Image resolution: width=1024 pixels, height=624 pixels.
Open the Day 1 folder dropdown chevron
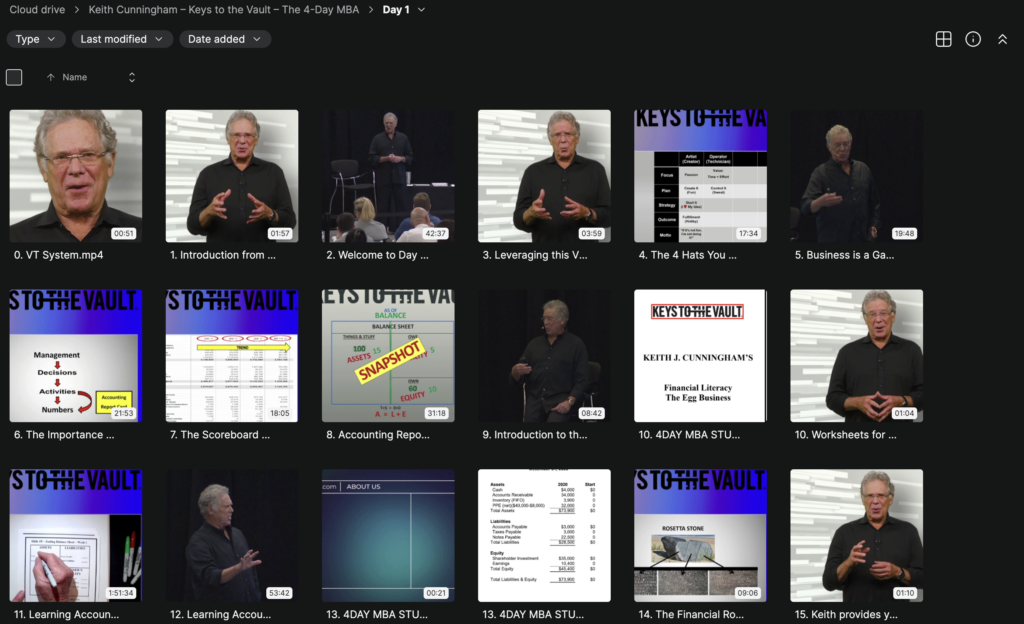point(421,10)
